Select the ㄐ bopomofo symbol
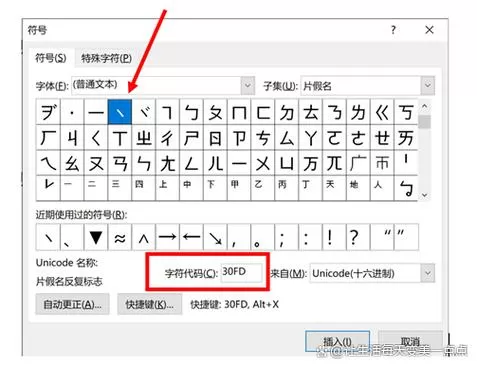Image resolution: width=477 pixels, height=368 pixels. pos(72,137)
